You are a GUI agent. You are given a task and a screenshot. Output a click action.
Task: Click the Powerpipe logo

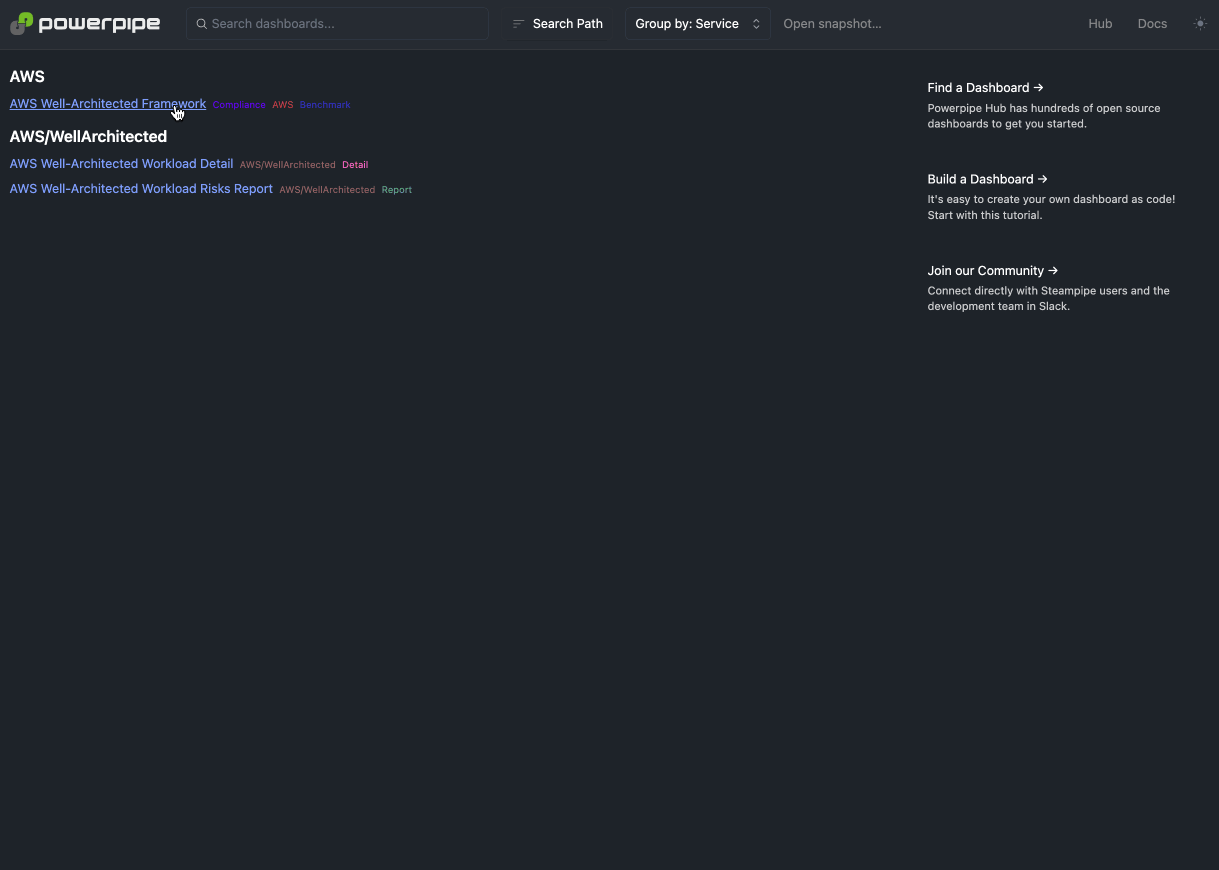coord(85,23)
